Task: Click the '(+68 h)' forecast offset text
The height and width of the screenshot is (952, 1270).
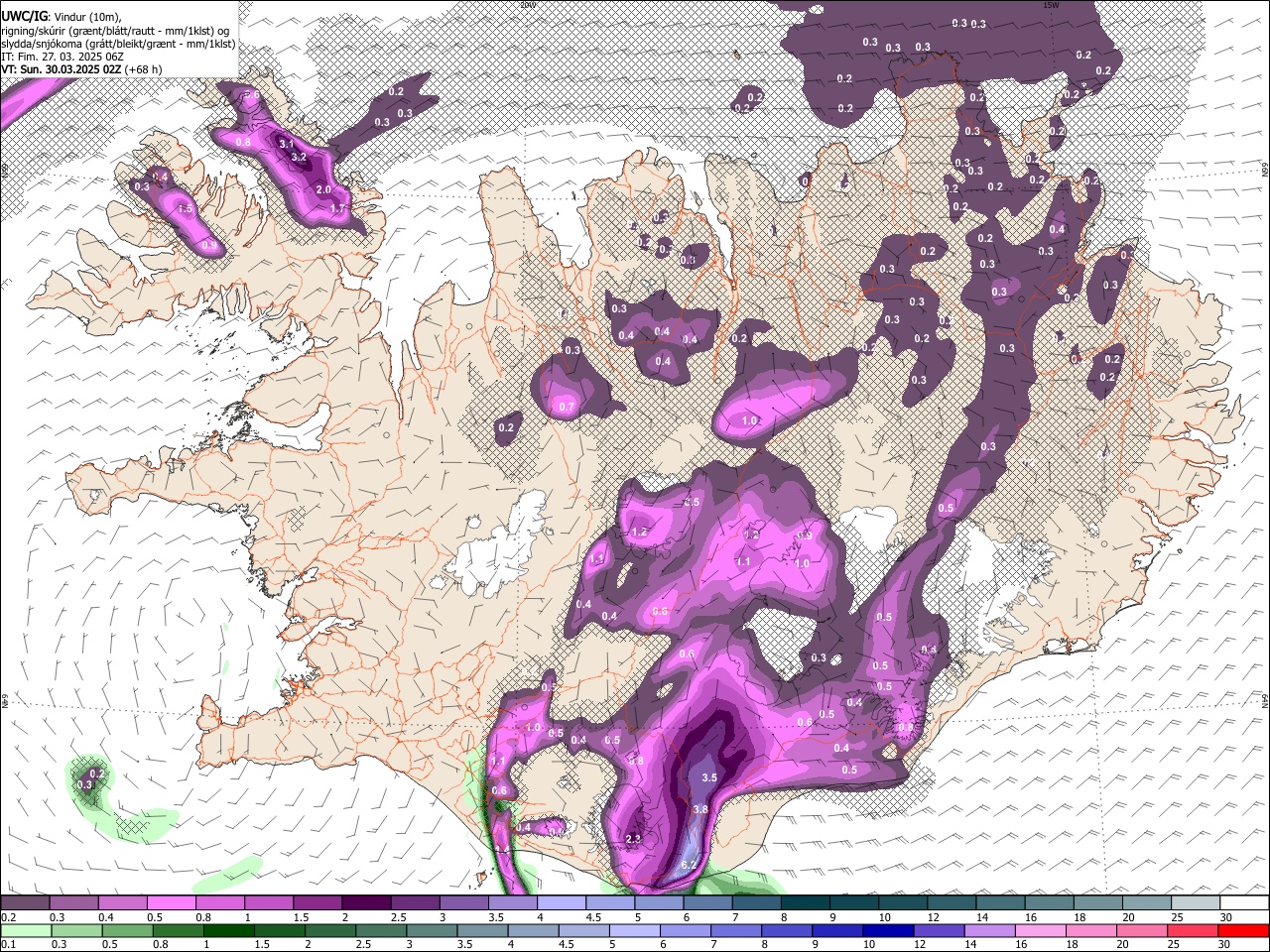Action: tap(142, 69)
